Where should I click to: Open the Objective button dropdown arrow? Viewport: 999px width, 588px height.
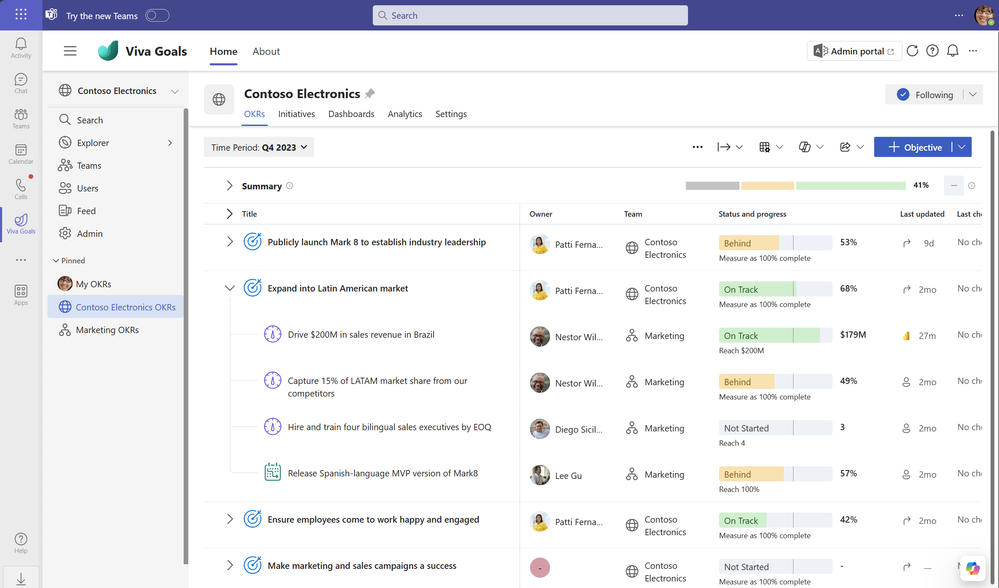tap(962, 147)
